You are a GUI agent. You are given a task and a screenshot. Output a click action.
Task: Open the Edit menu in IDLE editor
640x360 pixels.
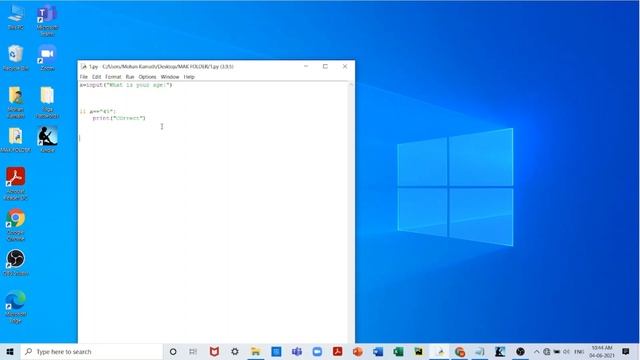pyautogui.click(x=96, y=77)
